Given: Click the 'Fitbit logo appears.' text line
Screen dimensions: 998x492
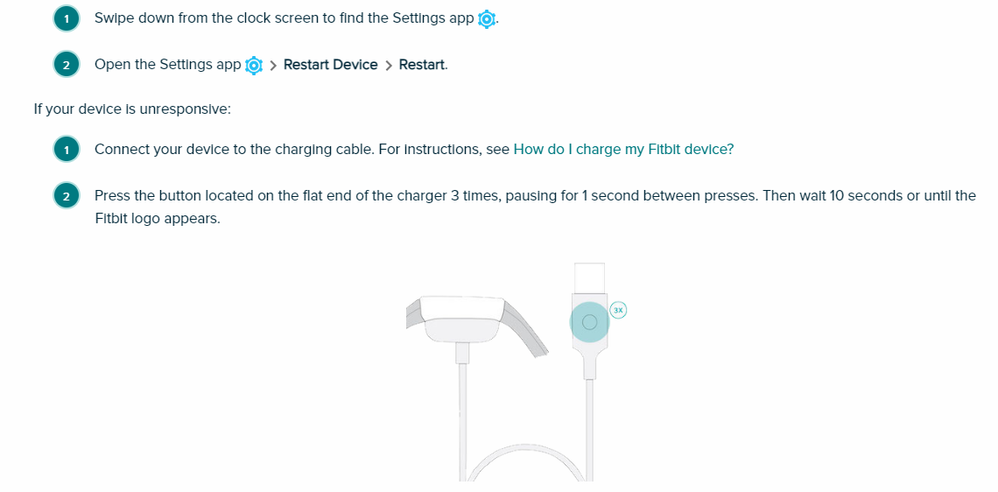Looking at the screenshot, I should (157, 218).
